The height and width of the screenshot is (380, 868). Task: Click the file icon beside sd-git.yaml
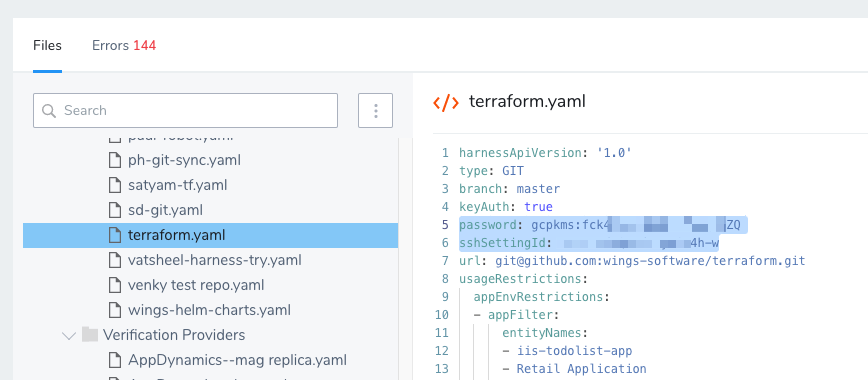tap(115, 210)
